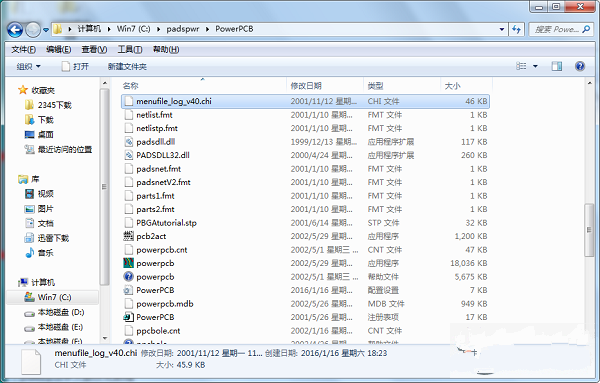The width and height of the screenshot is (600, 383).
Task: Open 视频 library in sidebar
Action: click(x=39, y=194)
